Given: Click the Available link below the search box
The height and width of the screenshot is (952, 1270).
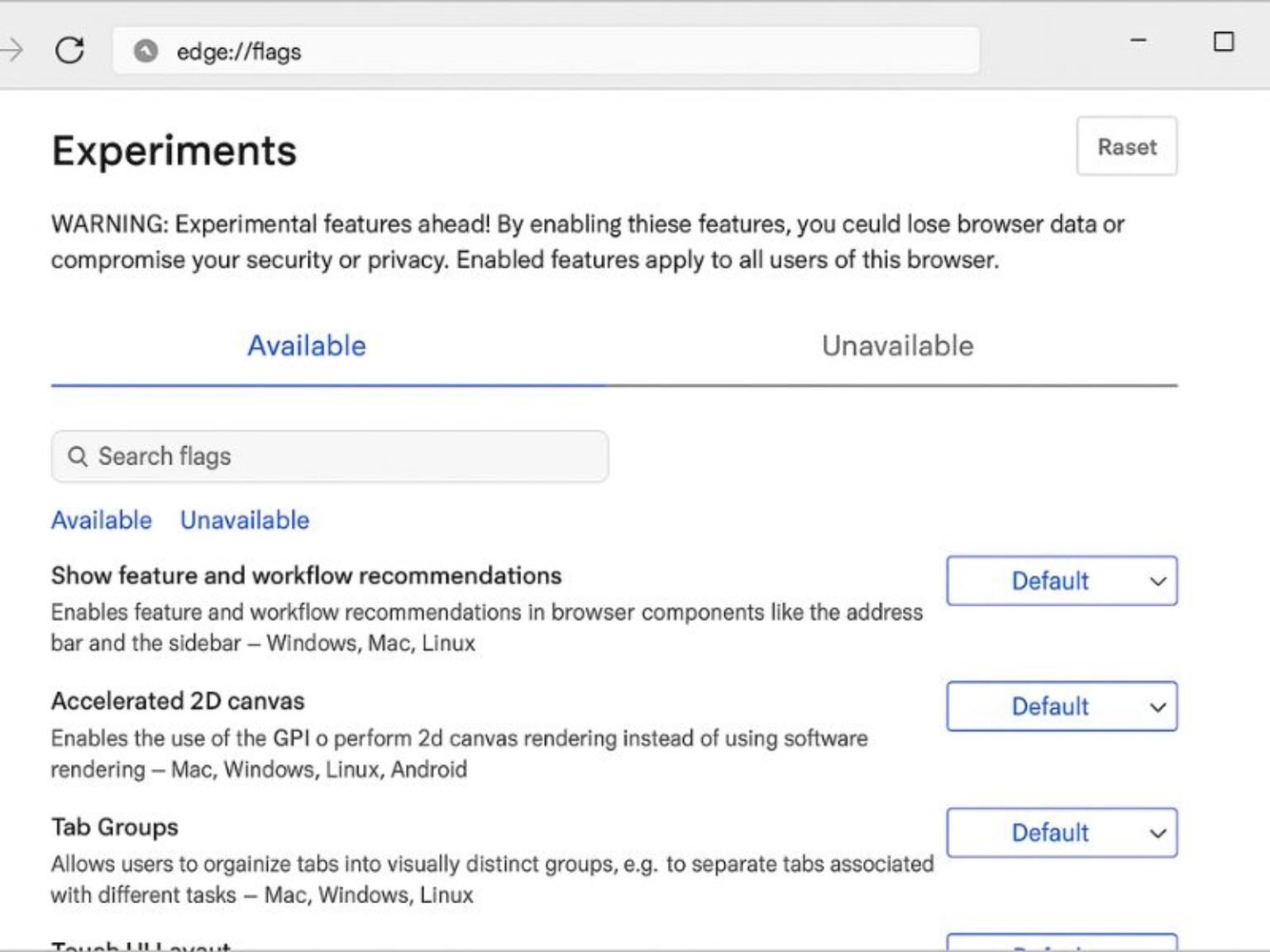Looking at the screenshot, I should click(101, 520).
